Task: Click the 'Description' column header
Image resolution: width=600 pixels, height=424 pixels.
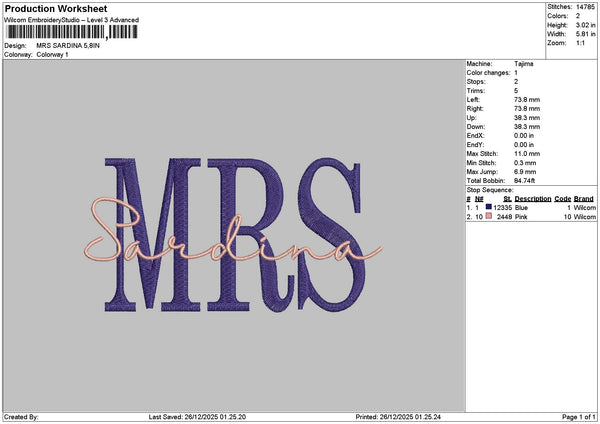Action: click(x=533, y=199)
